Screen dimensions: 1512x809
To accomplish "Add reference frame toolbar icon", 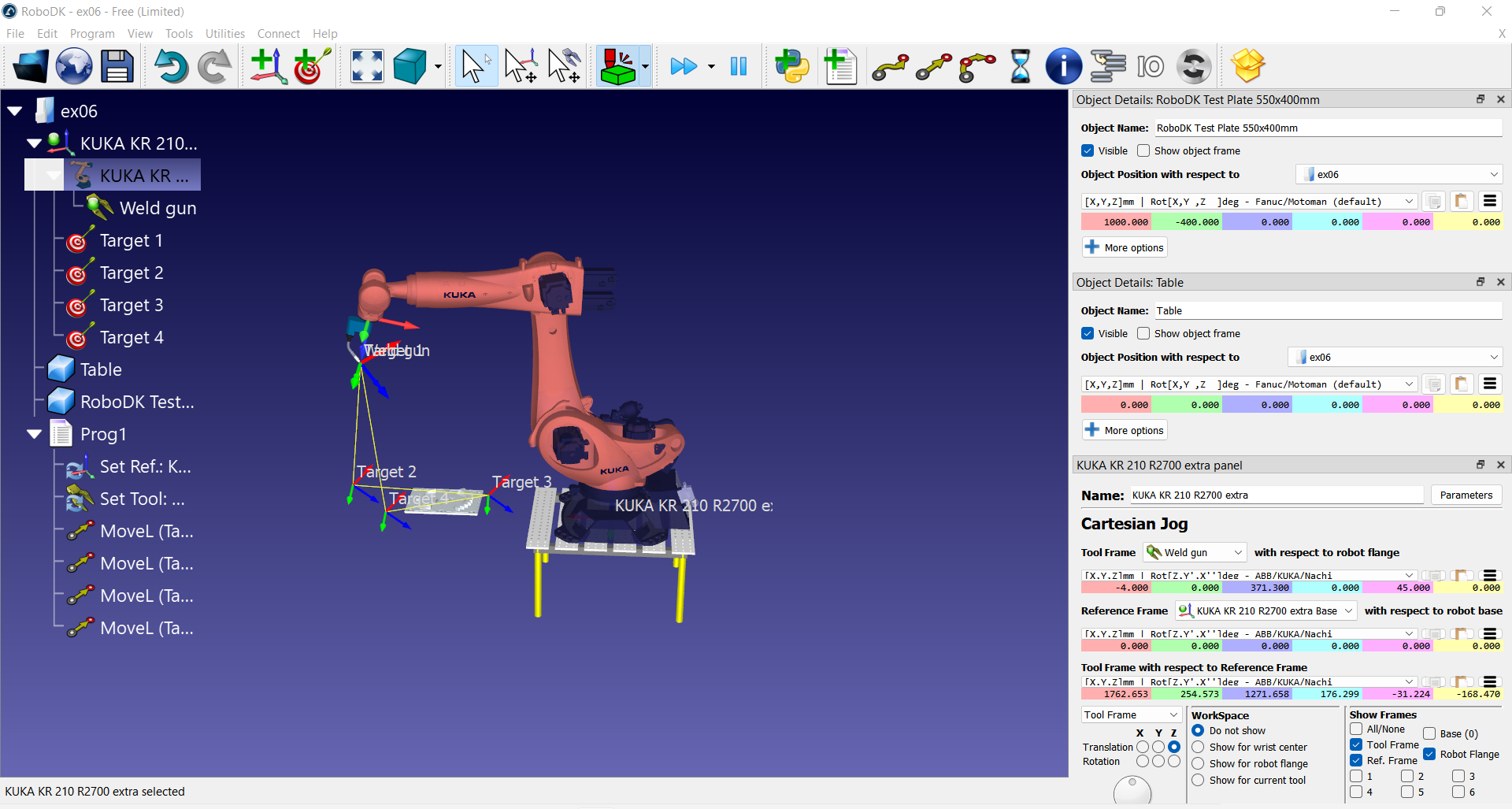I will click(x=268, y=66).
